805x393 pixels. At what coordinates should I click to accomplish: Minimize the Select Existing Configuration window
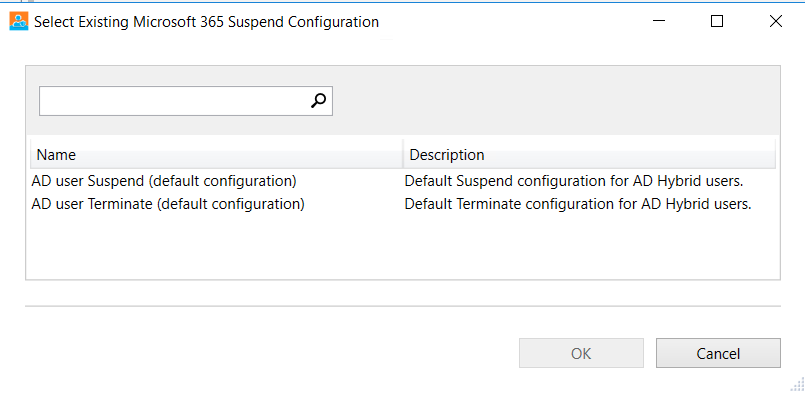click(x=659, y=21)
